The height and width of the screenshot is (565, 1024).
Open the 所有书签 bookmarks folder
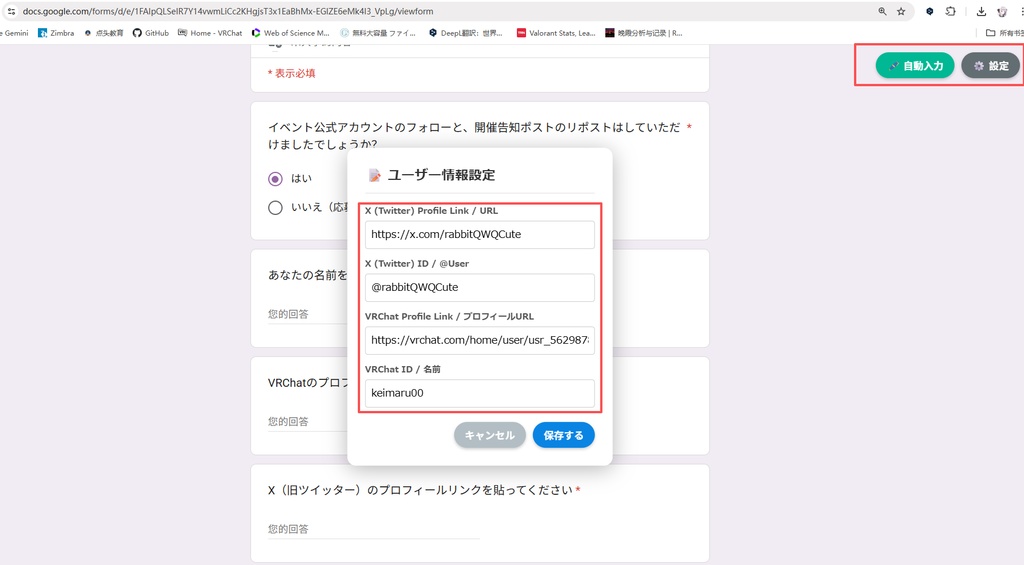pyautogui.click(x=1004, y=33)
